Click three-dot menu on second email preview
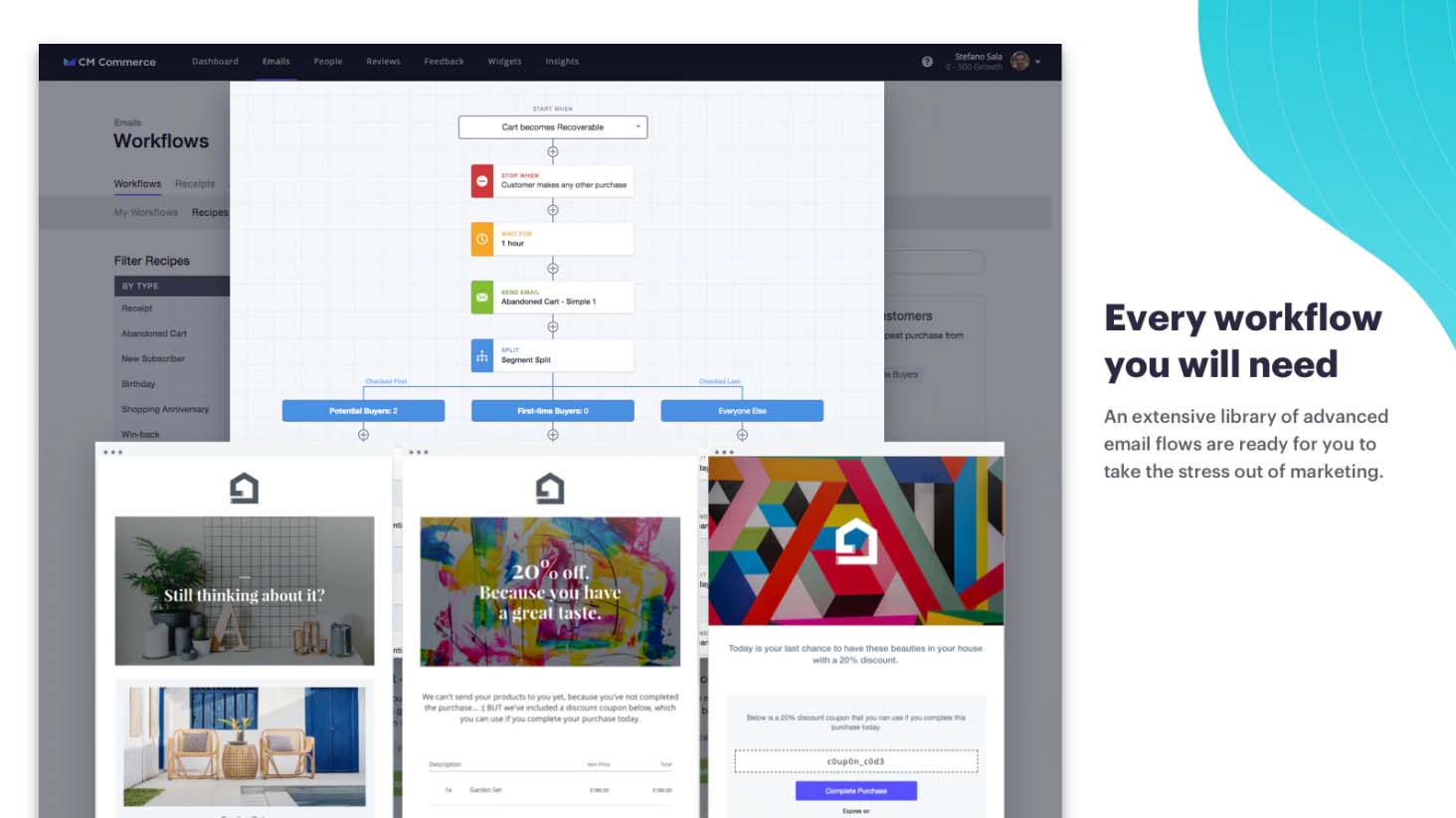This screenshot has height=818, width=1456. pyautogui.click(x=419, y=453)
